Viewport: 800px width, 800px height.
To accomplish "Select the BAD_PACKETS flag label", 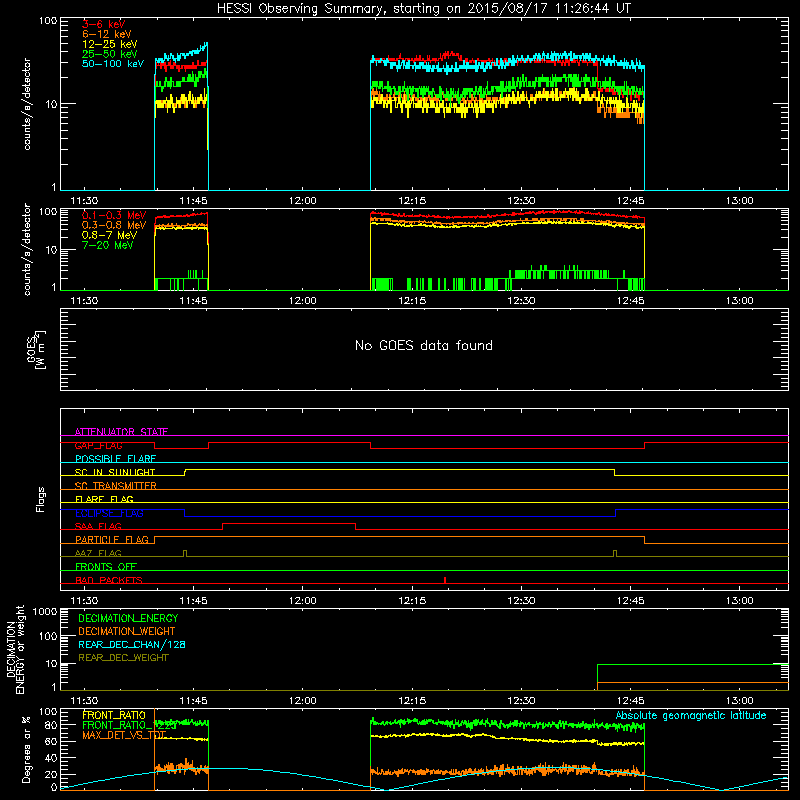I will point(109,580).
